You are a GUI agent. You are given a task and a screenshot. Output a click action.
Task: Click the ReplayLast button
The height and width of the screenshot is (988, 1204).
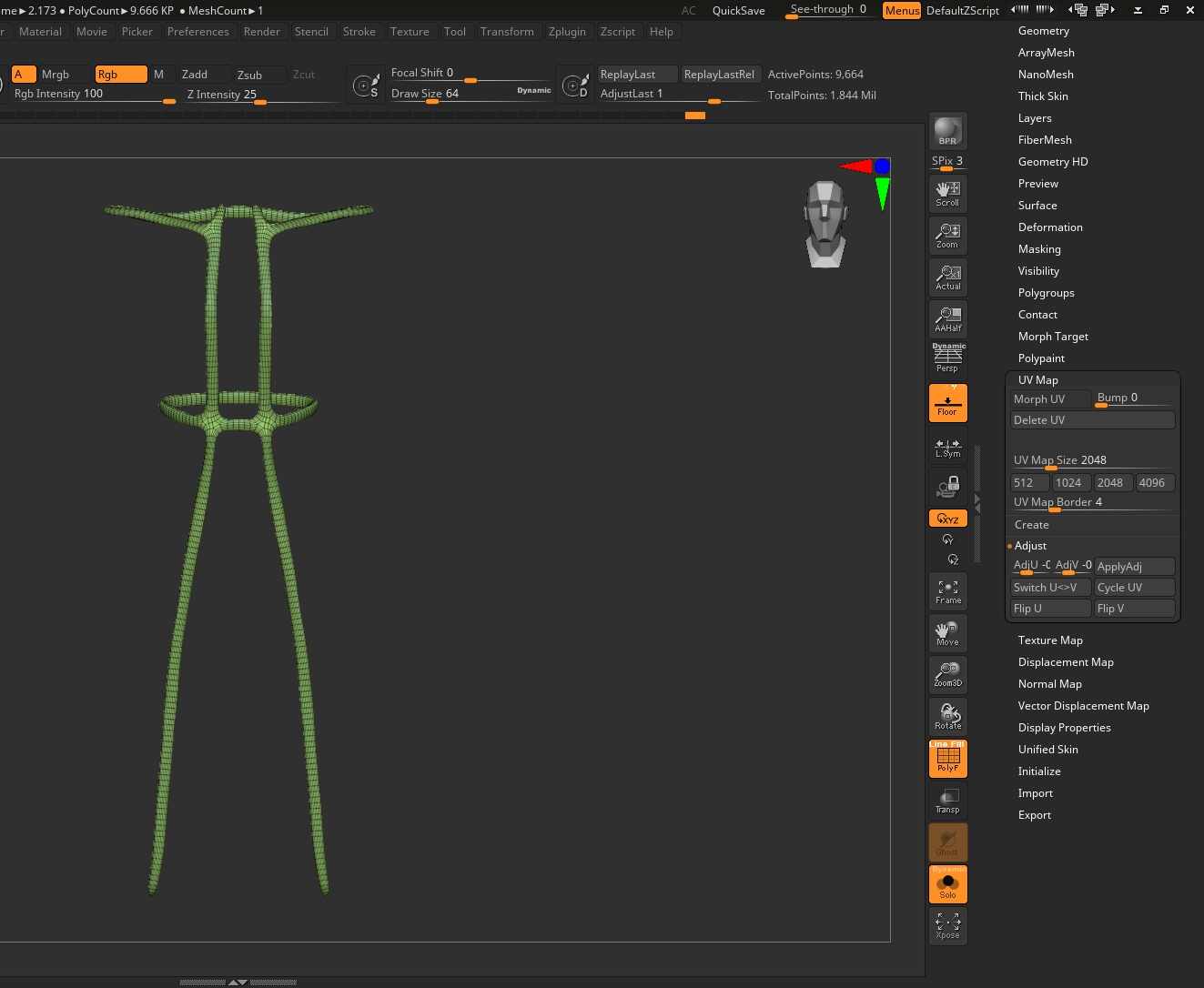coord(637,75)
